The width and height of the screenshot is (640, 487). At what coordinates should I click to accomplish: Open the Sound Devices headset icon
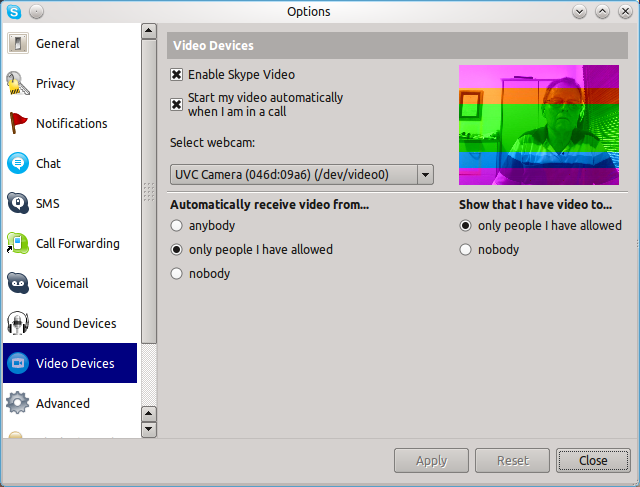pyautogui.click(x=17, y=324)
